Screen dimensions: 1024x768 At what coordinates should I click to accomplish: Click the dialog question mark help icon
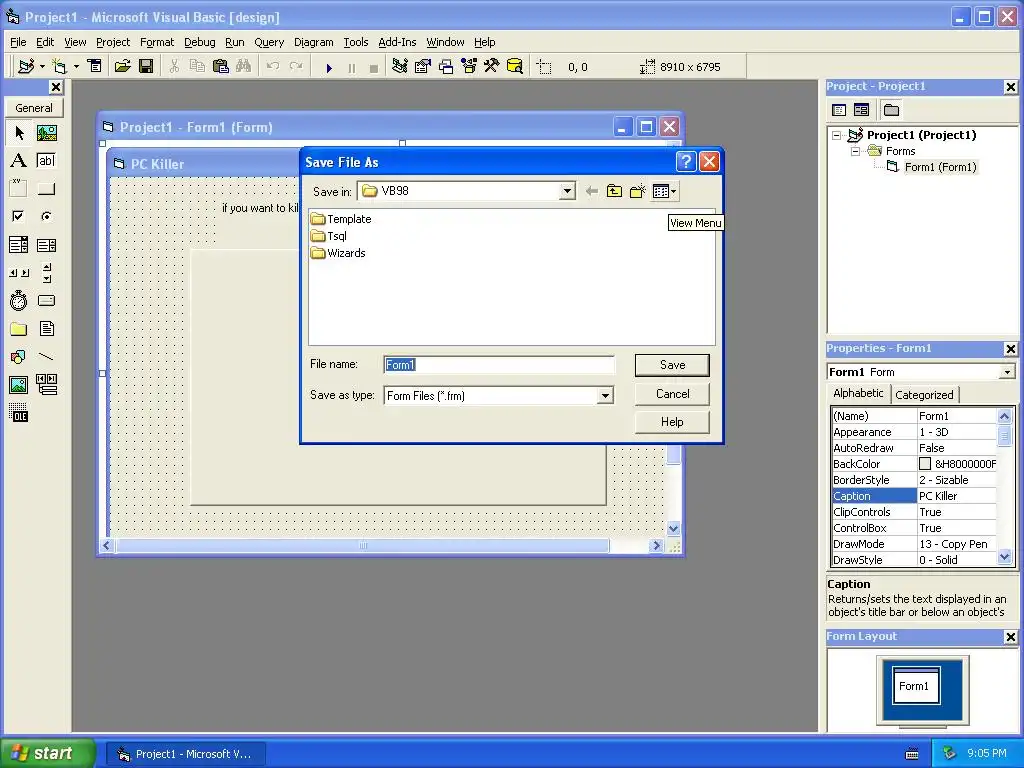[x=686, y=161]
